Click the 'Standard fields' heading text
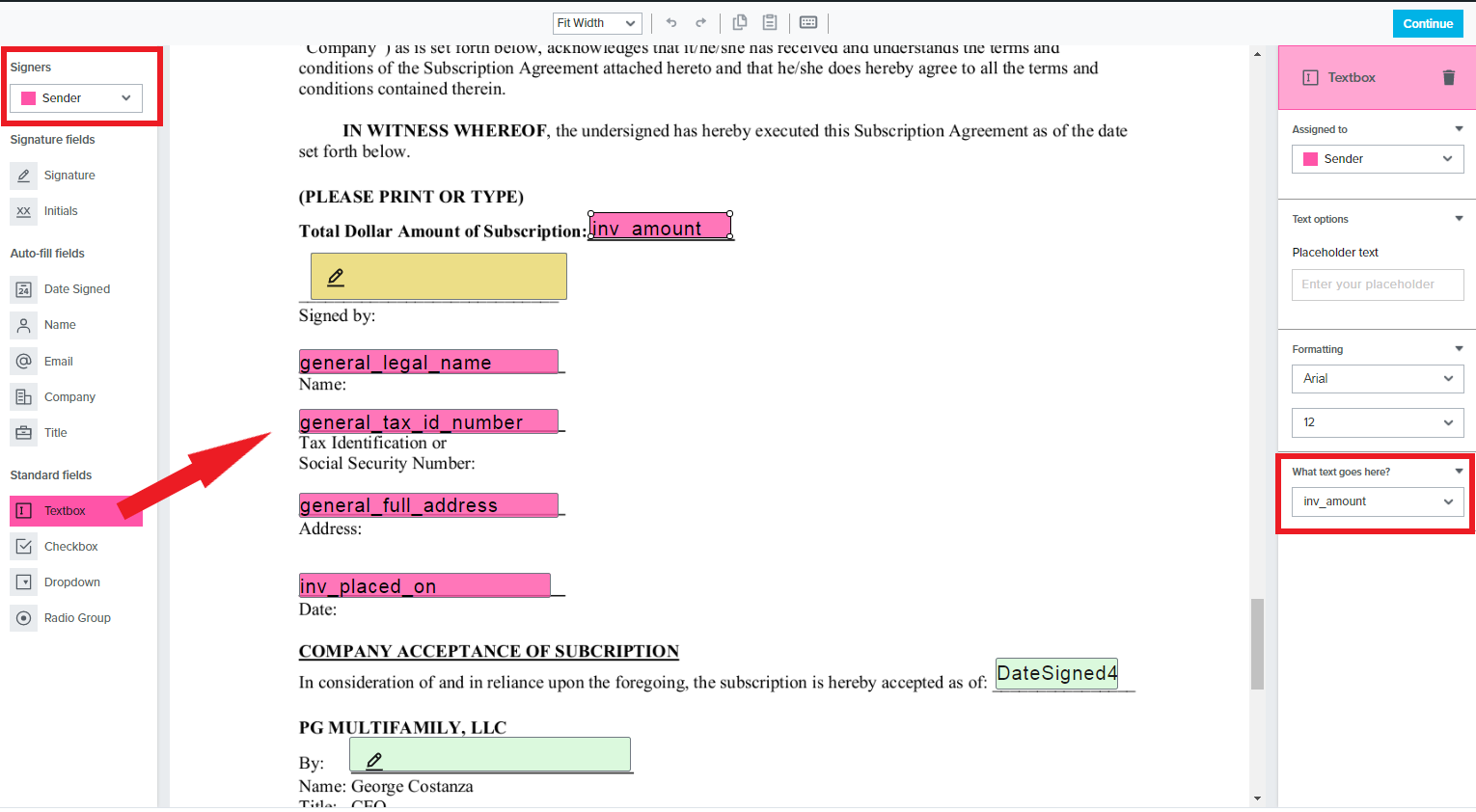 coord(51,475)
